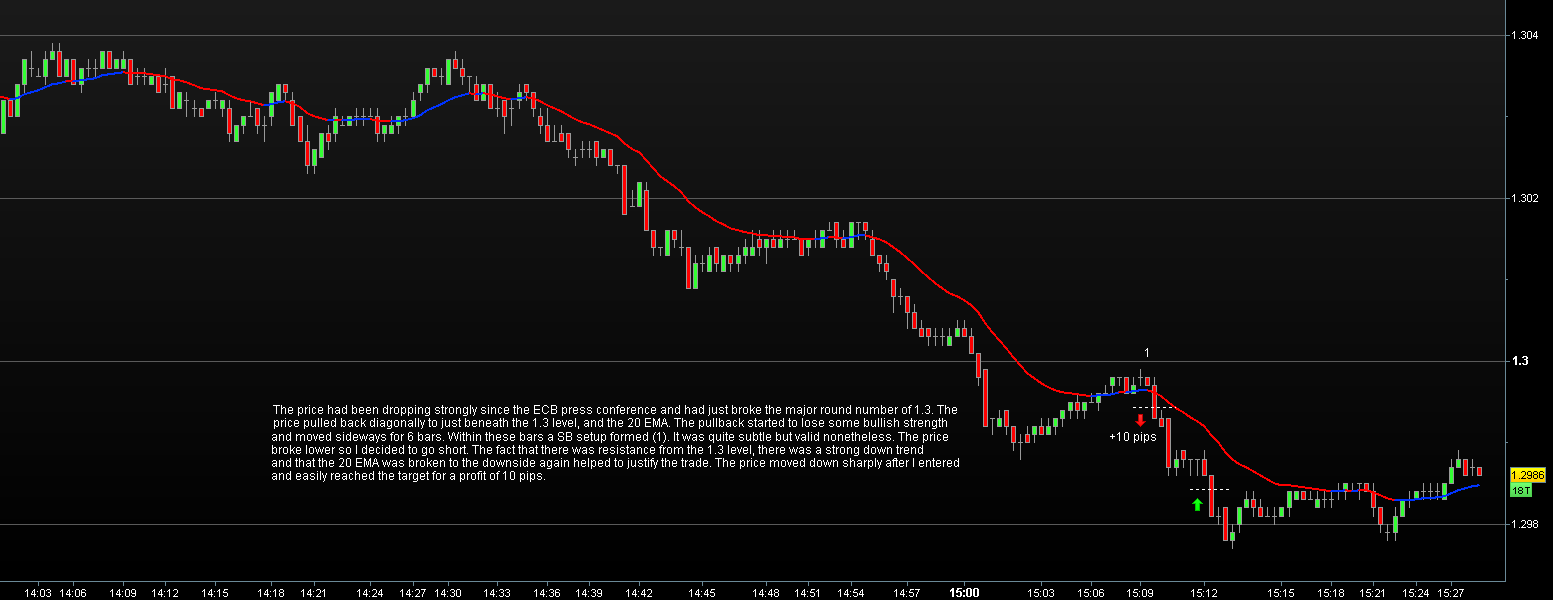
Task: Select the 14:57 time axis label
Action: 907,593
